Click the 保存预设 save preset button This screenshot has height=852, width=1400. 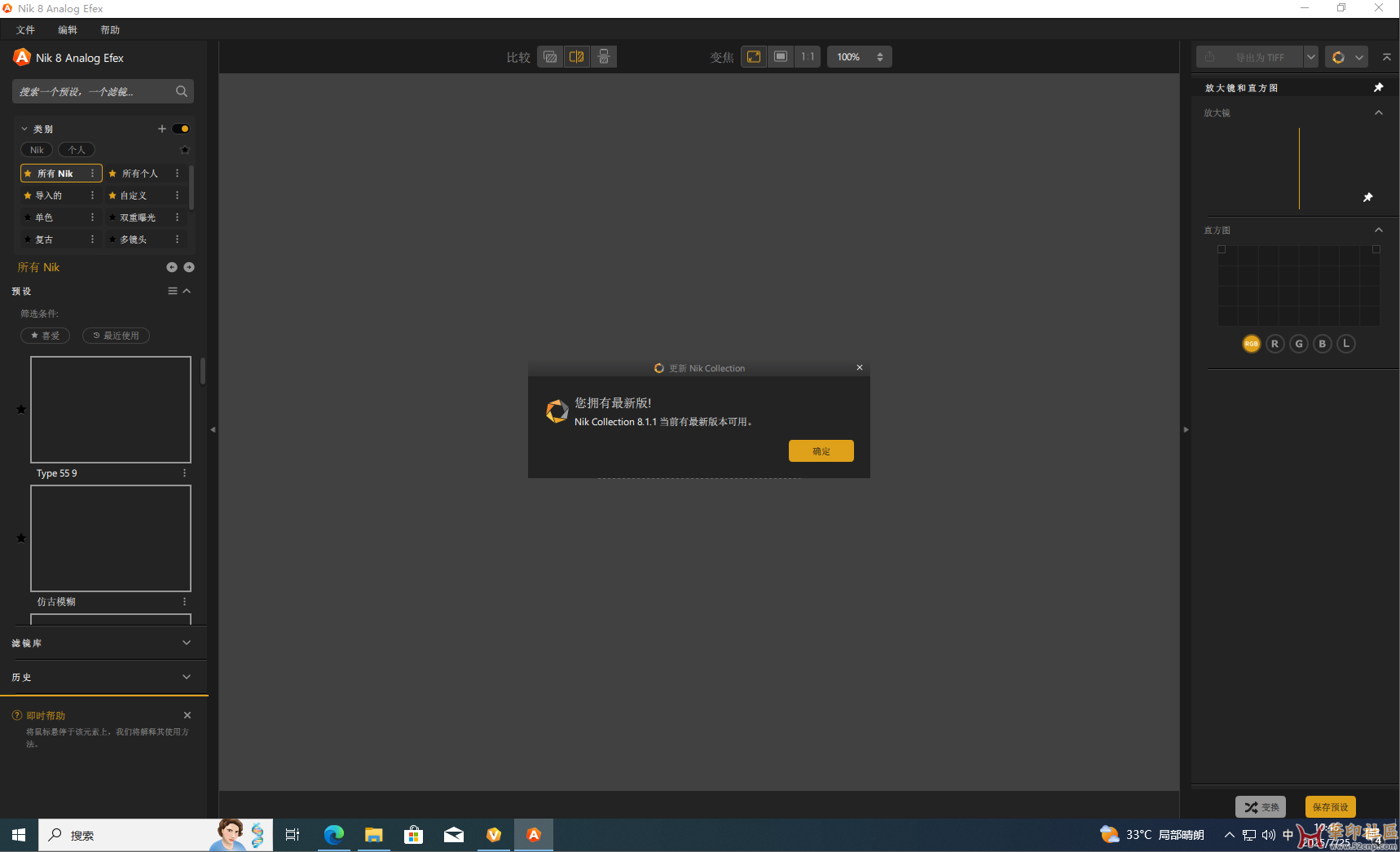1331,807
